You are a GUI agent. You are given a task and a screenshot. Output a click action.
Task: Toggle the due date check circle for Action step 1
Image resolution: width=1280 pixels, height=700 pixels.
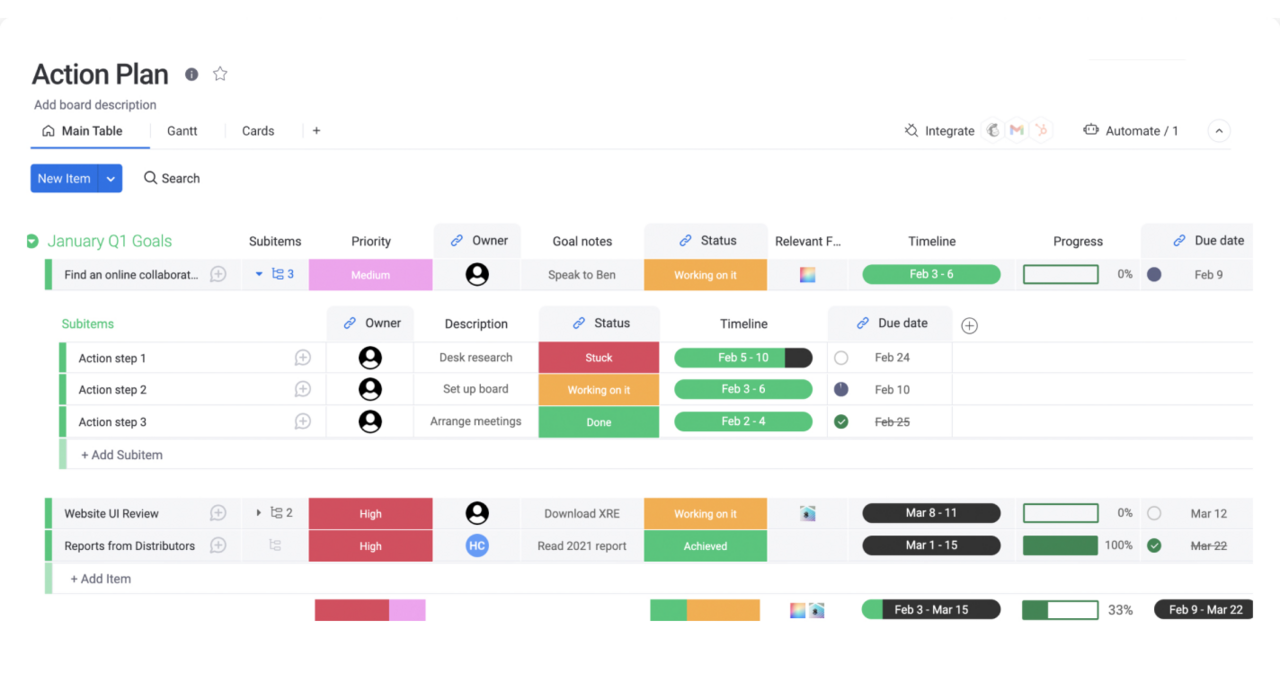(x=841, y=358)
